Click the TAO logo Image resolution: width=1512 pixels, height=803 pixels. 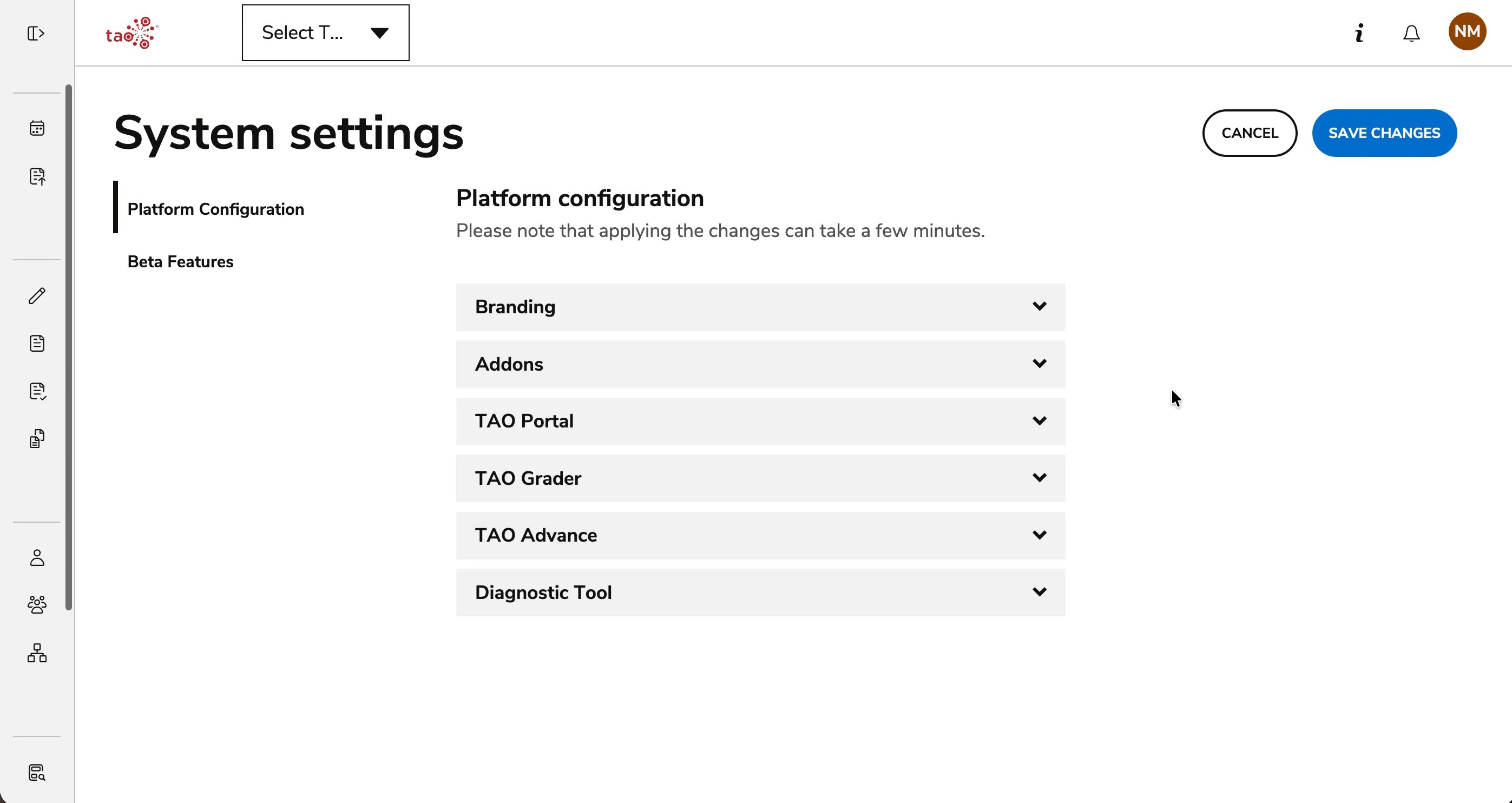tap(132, 33)
